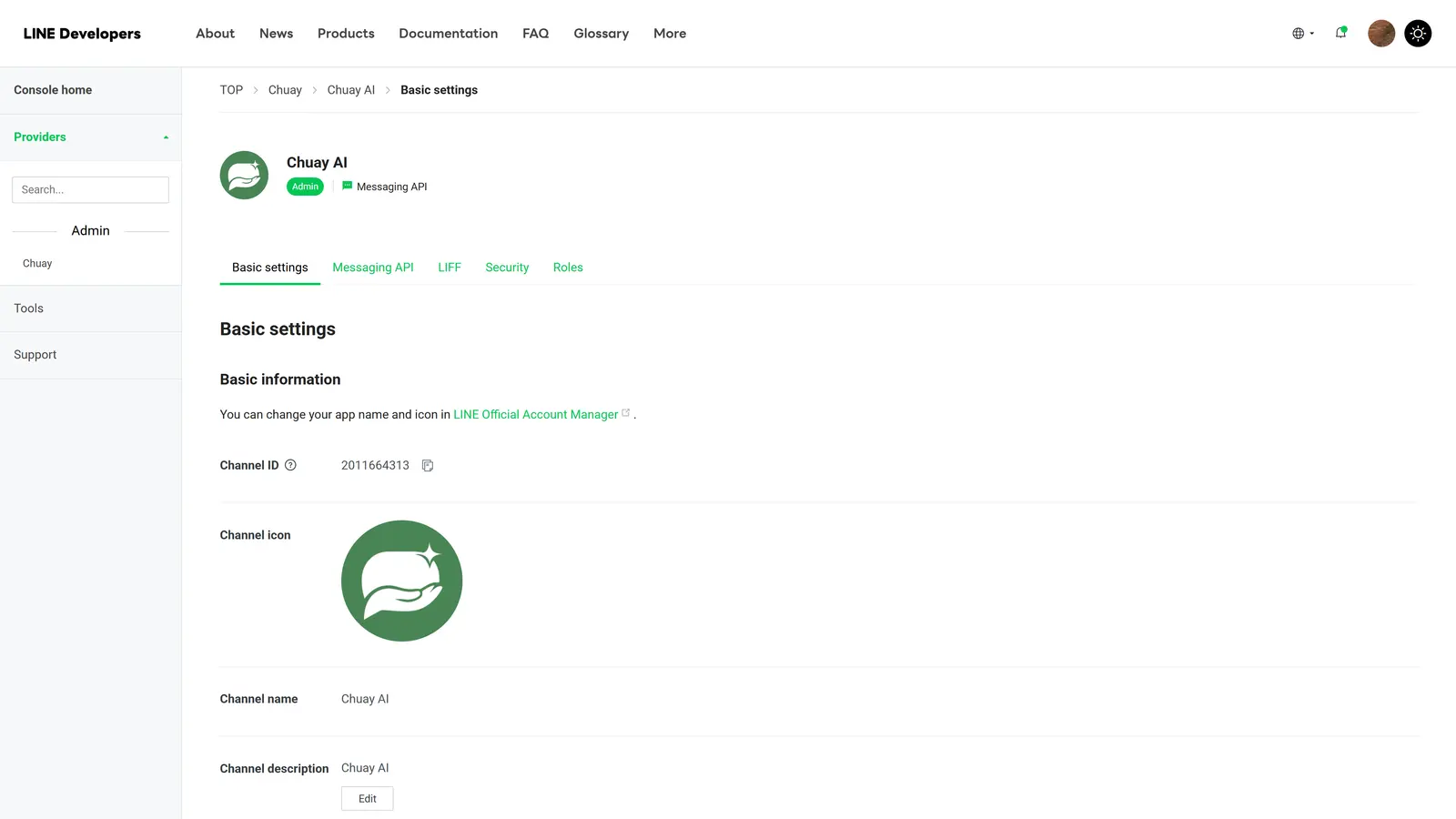Expand the More menu

pyautogui.click(x=670, y=34)
